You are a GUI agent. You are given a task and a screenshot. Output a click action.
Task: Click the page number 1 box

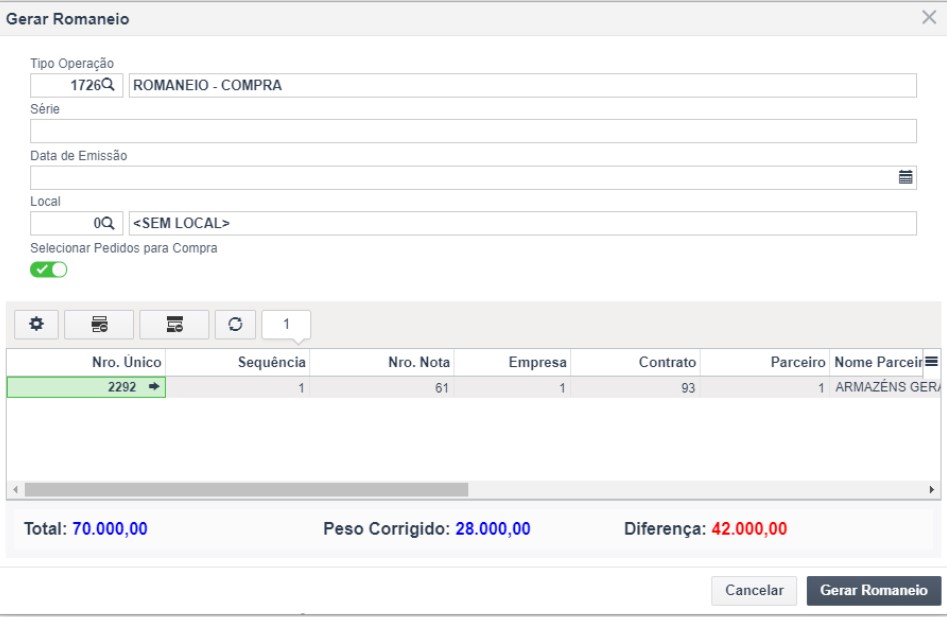tap(286, 324)
